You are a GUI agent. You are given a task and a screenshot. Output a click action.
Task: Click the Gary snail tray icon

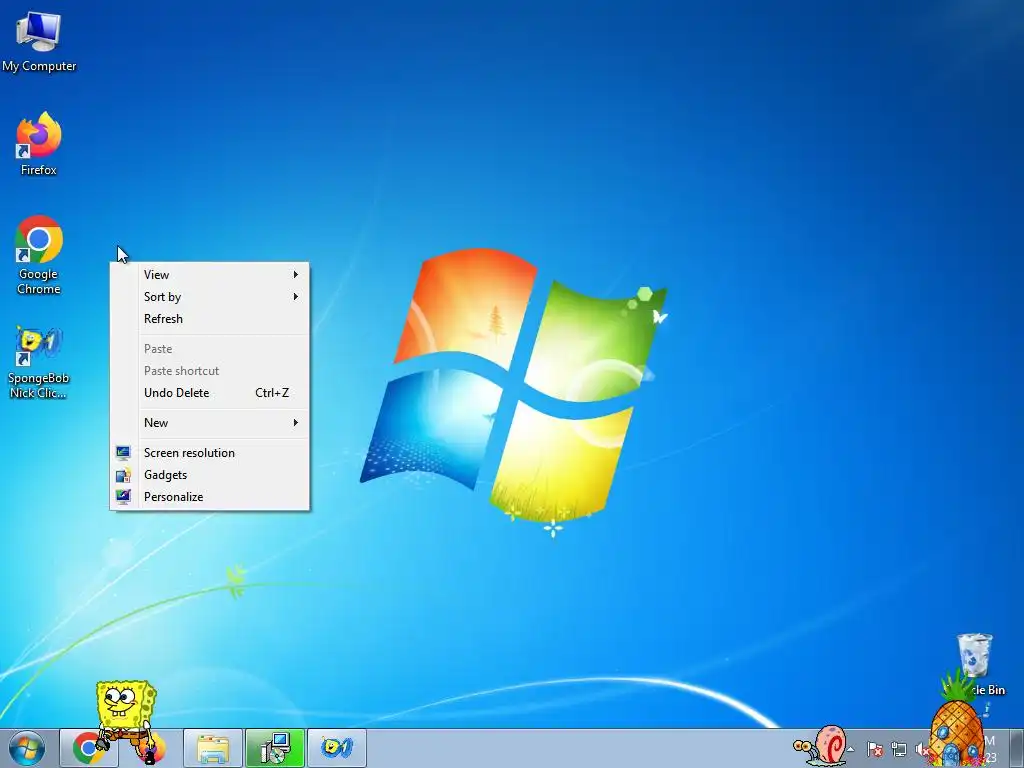(x=820, y=745)
